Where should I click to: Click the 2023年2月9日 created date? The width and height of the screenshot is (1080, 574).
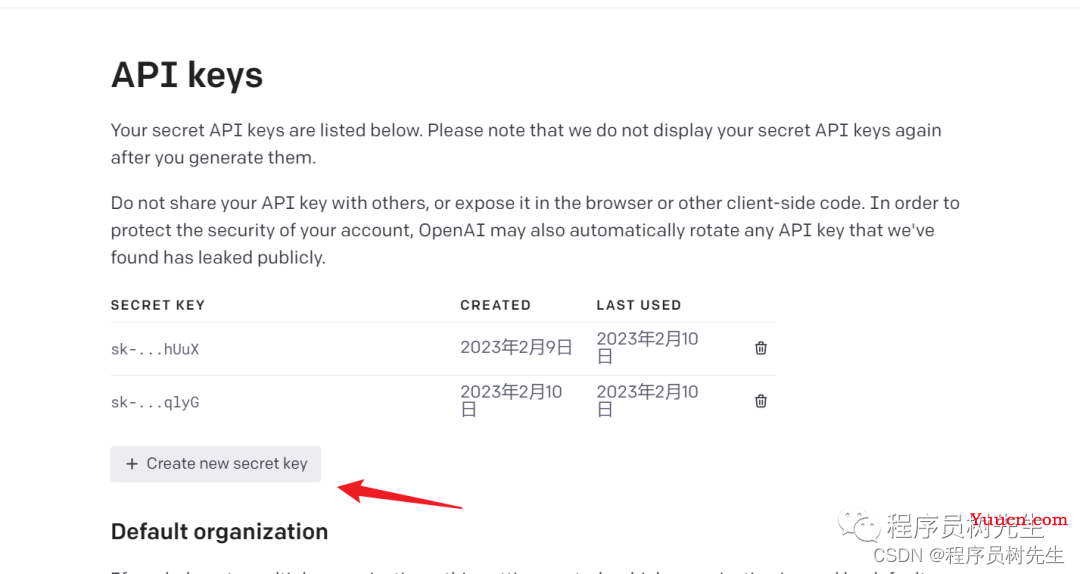coord(517,347)
